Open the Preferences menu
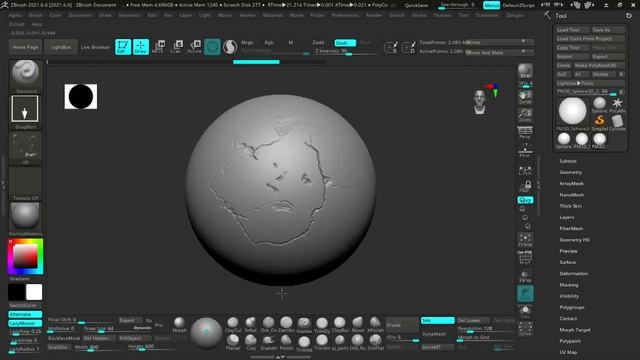 pyautogui.click(x=345, y=15)
